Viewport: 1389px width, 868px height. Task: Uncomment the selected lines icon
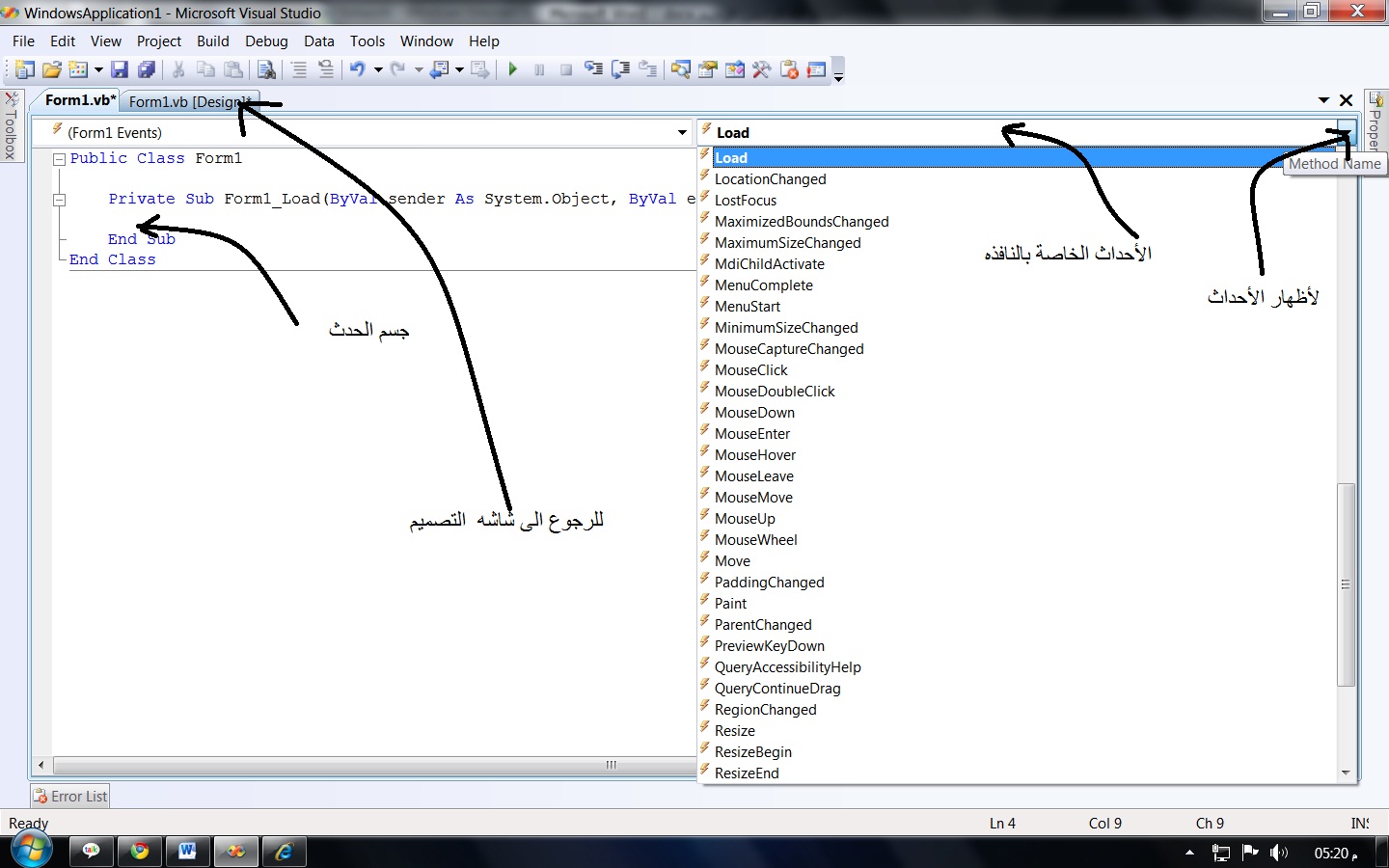(326, 69)
